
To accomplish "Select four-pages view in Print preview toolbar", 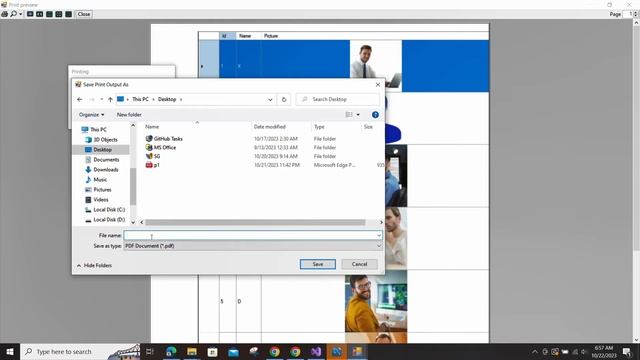I will 59,14.
